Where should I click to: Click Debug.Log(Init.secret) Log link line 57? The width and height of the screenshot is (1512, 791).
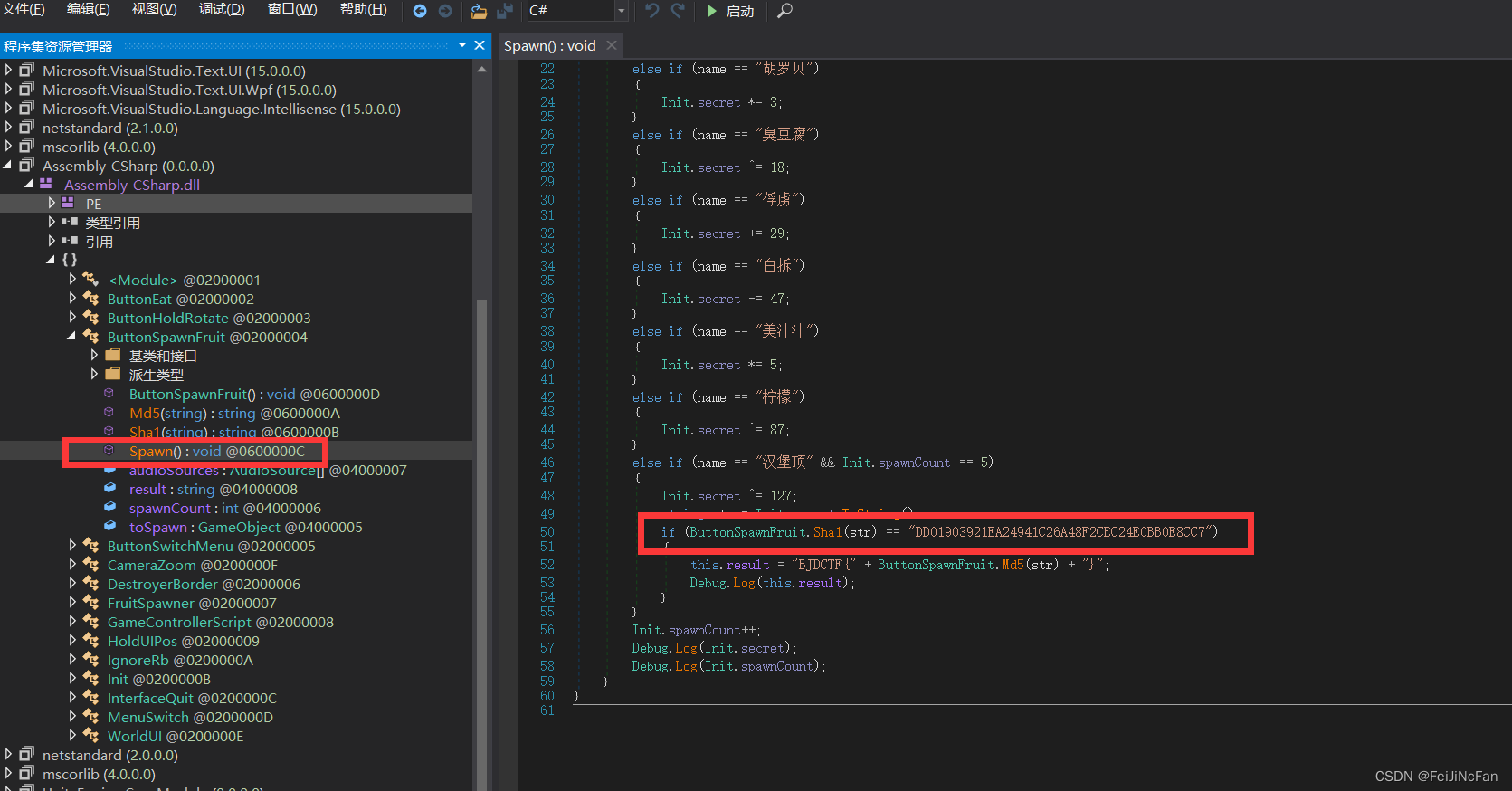(x=686, y=648)
